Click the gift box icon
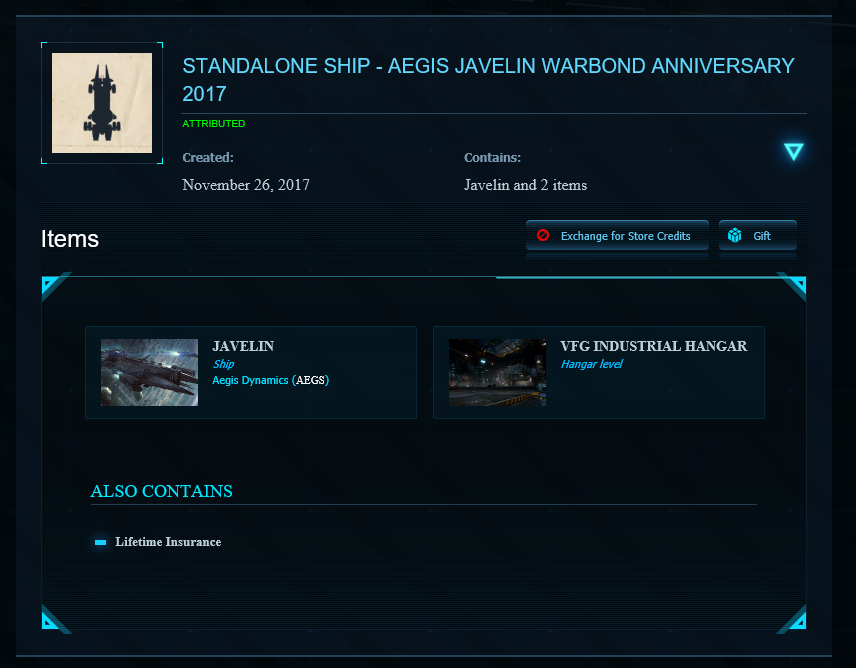This screenshot has width=856, height=668. (735, 236)
